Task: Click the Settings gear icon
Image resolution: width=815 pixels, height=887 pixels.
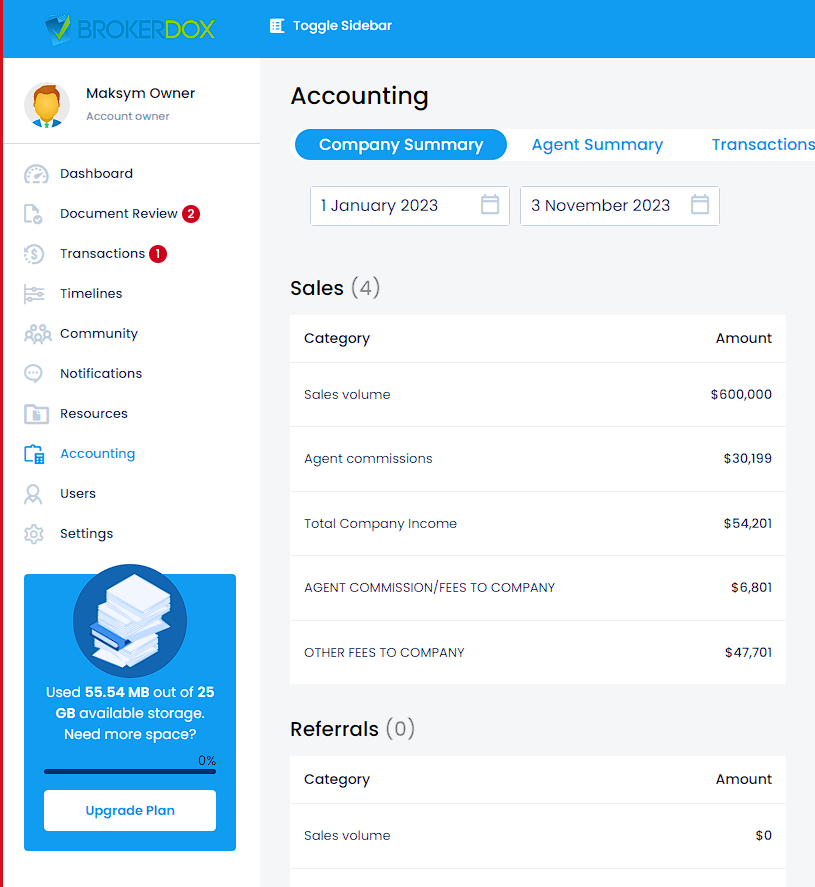Action: coord(34,534)
